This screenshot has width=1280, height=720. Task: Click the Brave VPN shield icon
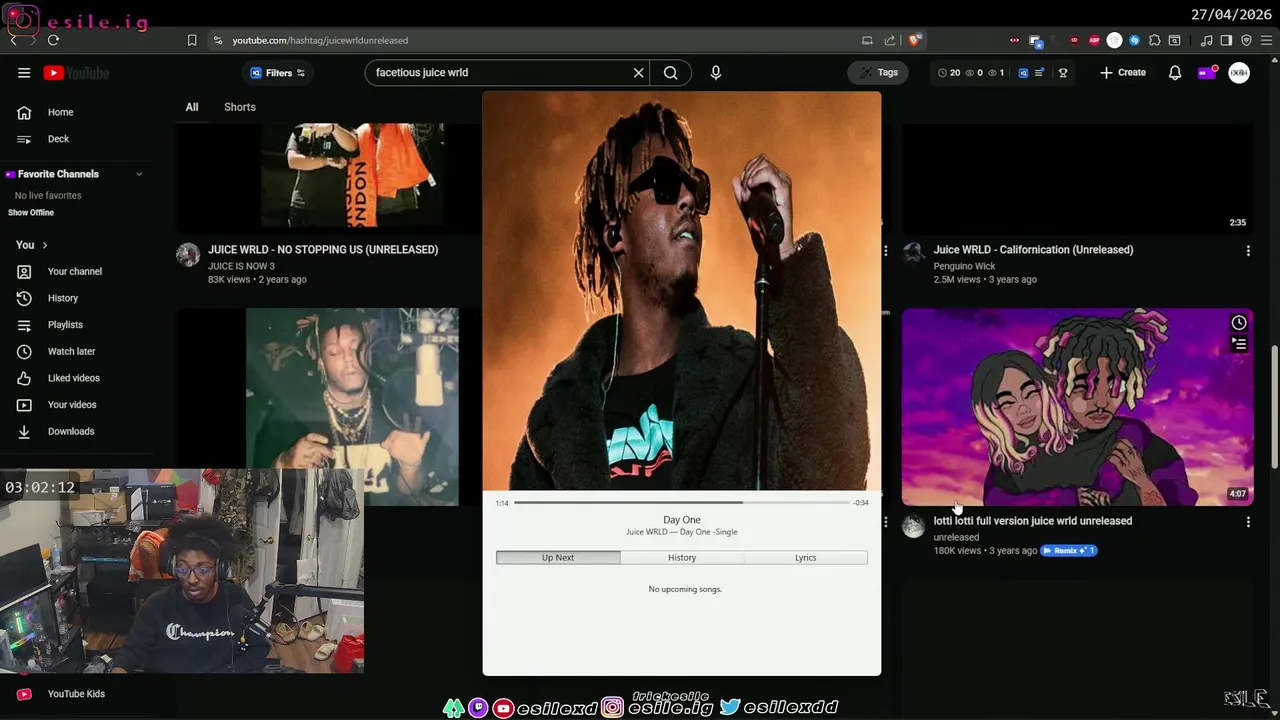[1246, 40]
